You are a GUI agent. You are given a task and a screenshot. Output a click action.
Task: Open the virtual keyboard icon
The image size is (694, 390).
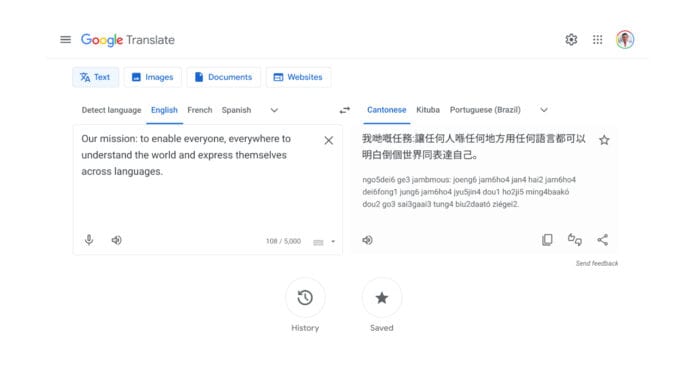click(318, 242)
